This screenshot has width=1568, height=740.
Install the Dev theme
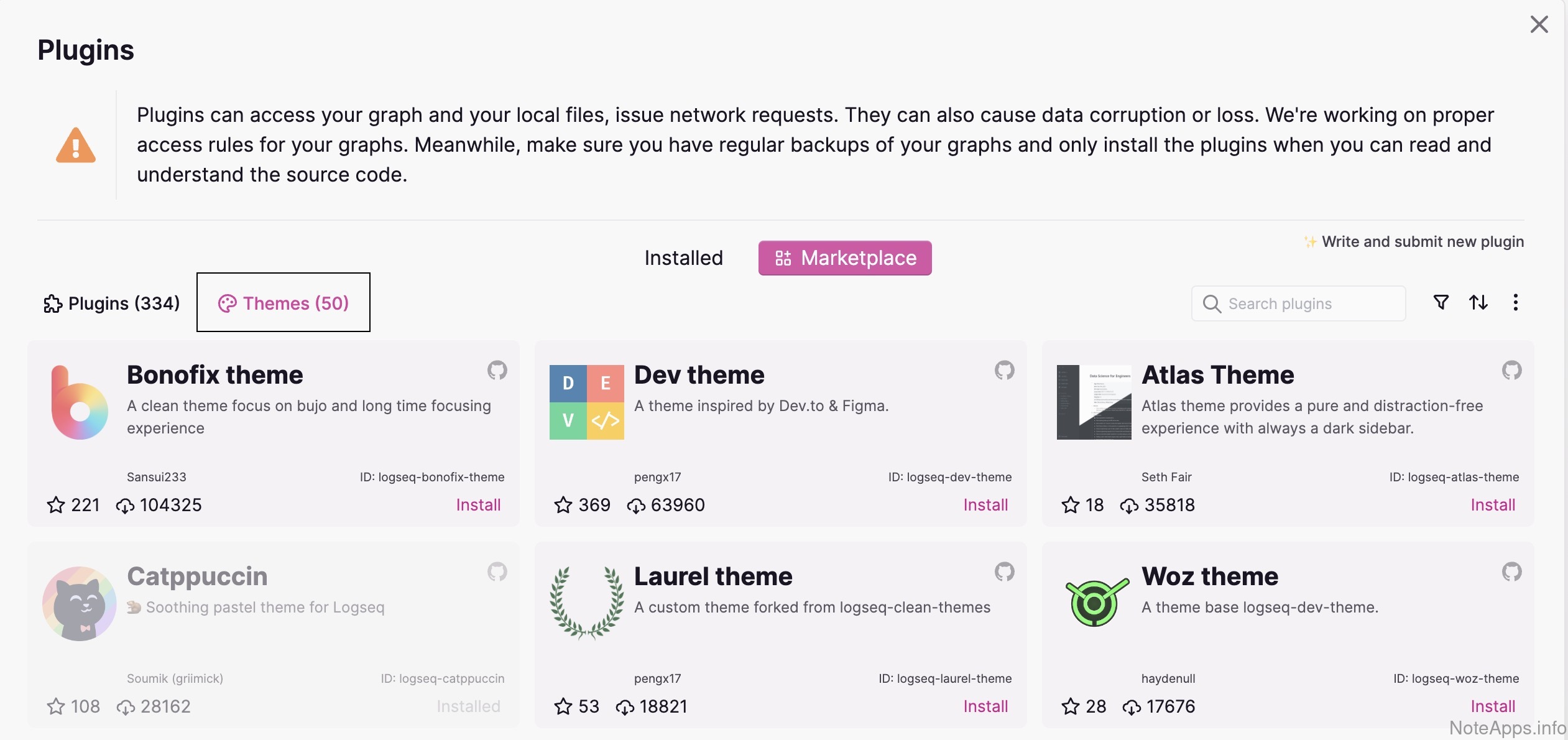click(x=985, y=505)
